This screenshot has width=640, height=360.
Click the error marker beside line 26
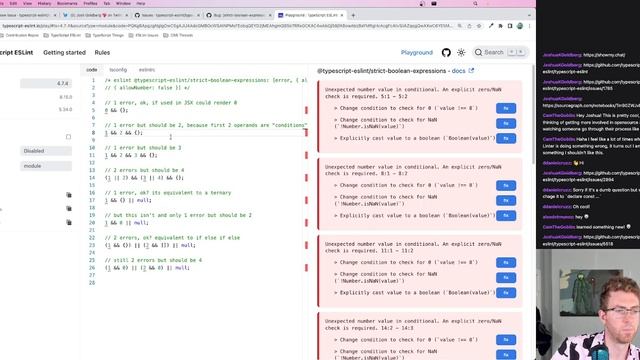[307, 268]
